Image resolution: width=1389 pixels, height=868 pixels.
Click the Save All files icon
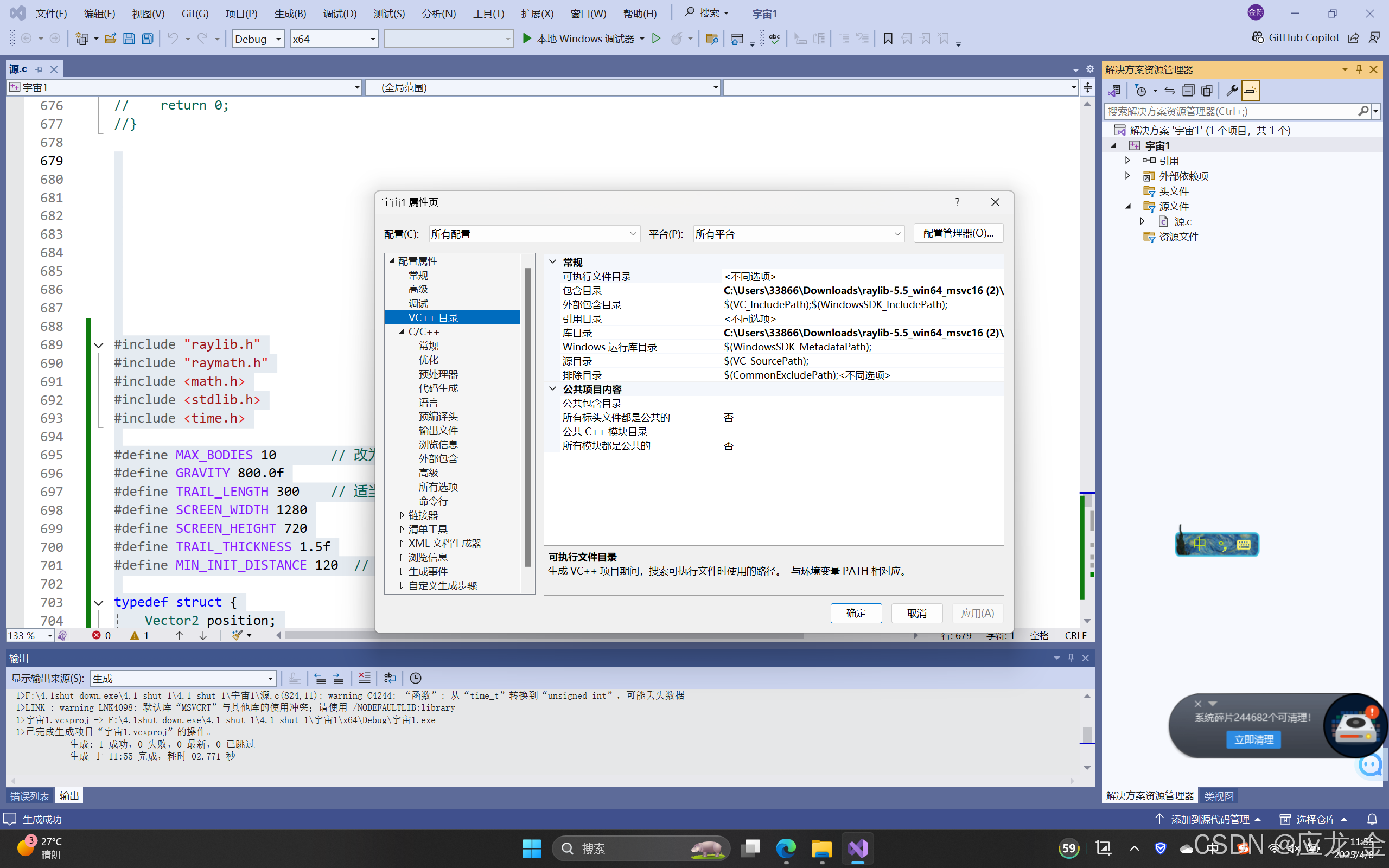coord(147,38)
